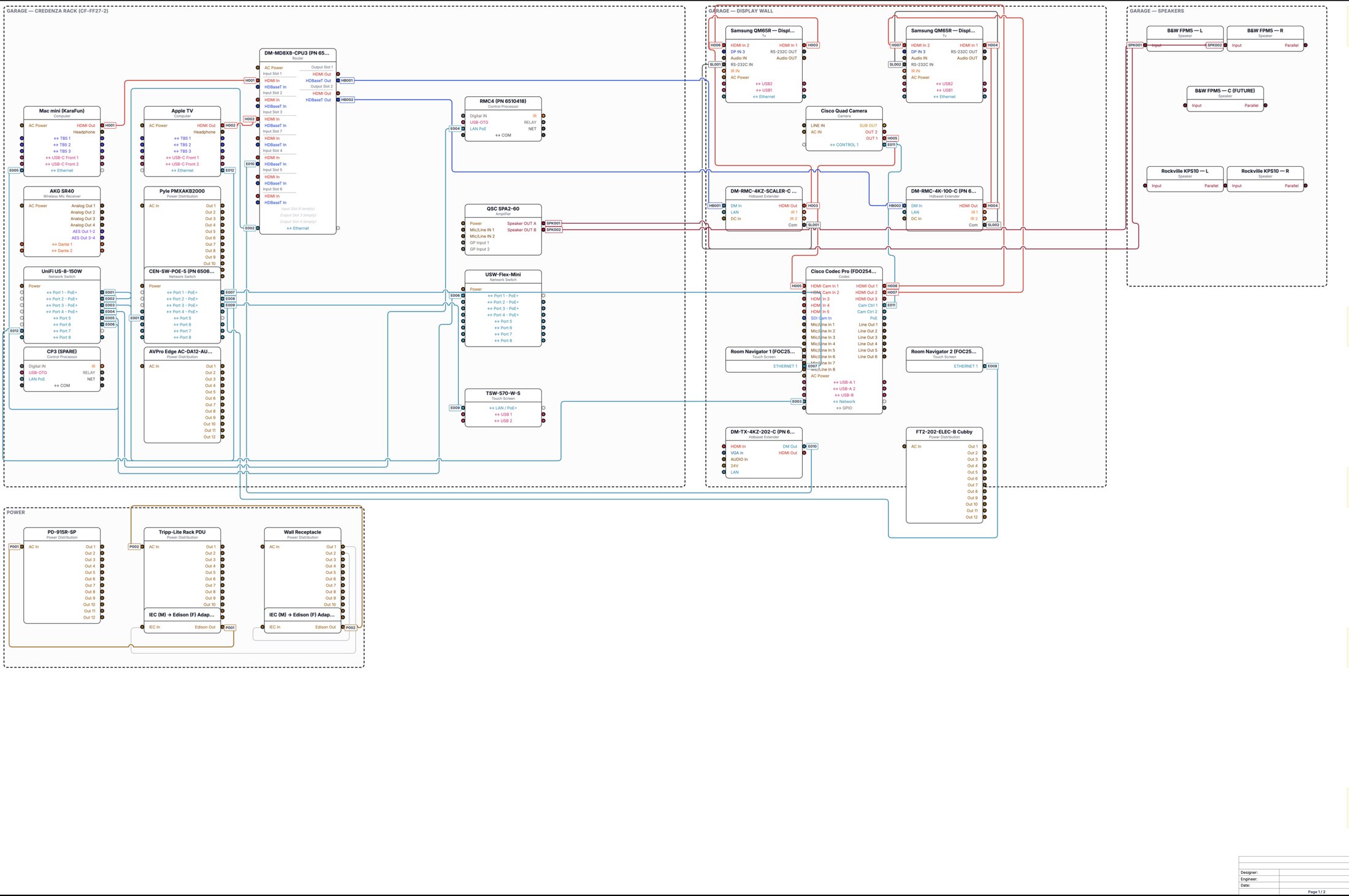The width and height of the screenshot is (1349, 896).
Task: Click the P001 tag at PD-915R-SP AC In
Action: click(14, 546)
